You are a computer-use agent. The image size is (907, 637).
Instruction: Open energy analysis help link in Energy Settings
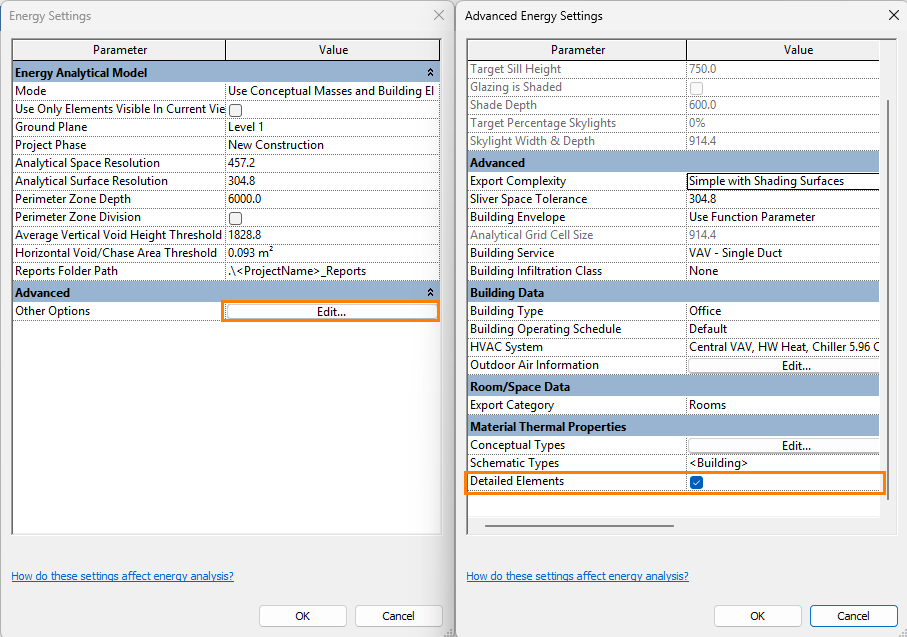tap(122, 576)
